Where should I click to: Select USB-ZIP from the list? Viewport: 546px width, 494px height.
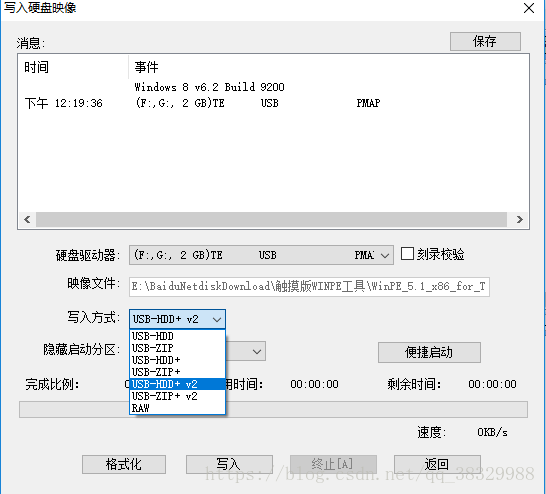177,348
